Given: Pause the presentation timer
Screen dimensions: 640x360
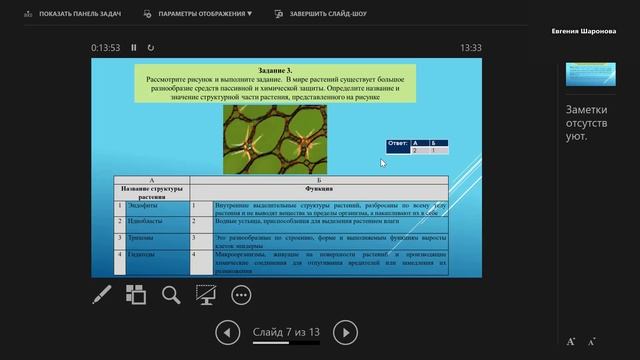Looking at the screenshot, I should tap(133, 48).
